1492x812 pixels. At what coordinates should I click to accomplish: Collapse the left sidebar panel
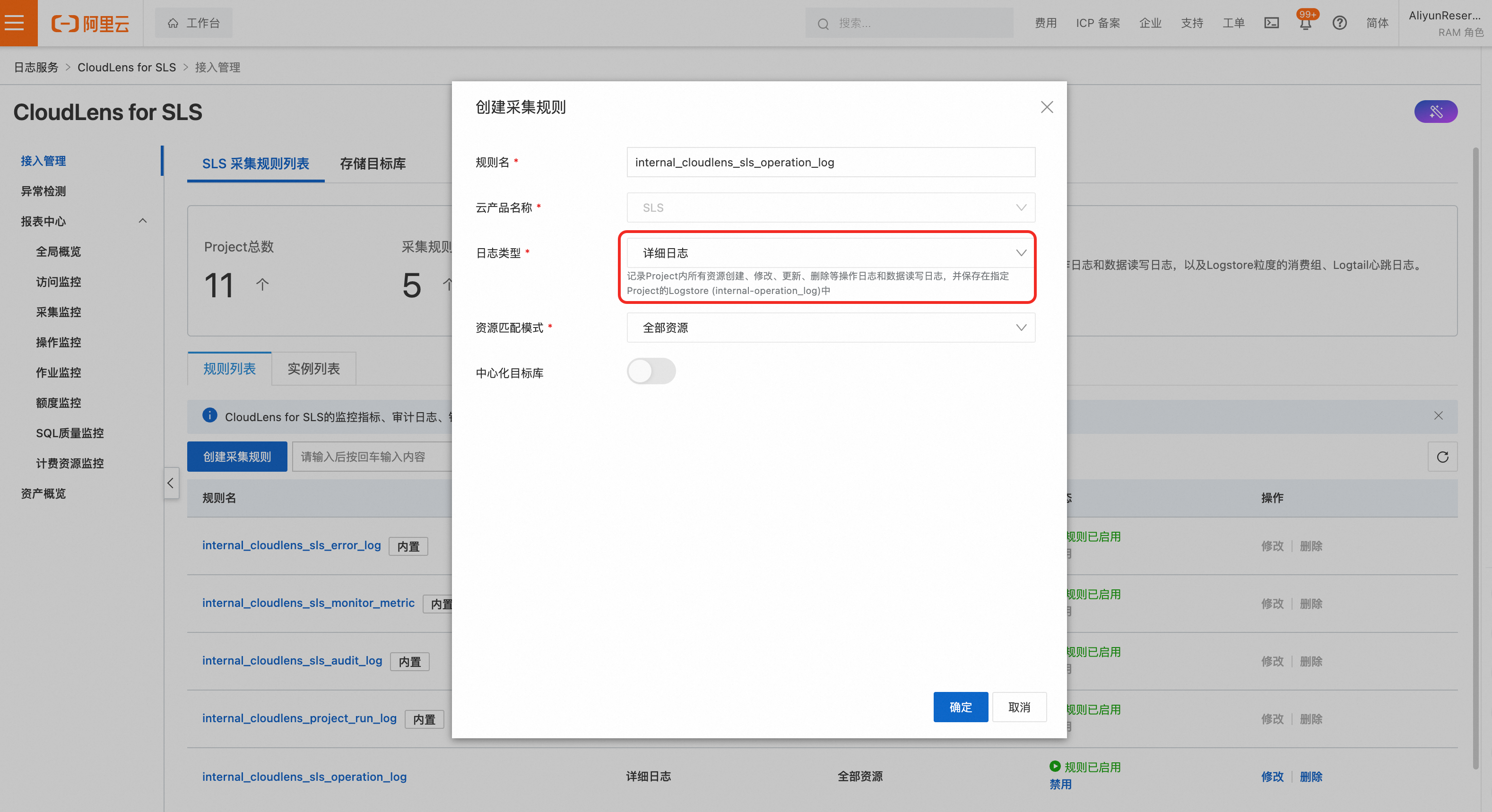click(x=171, y=483)
